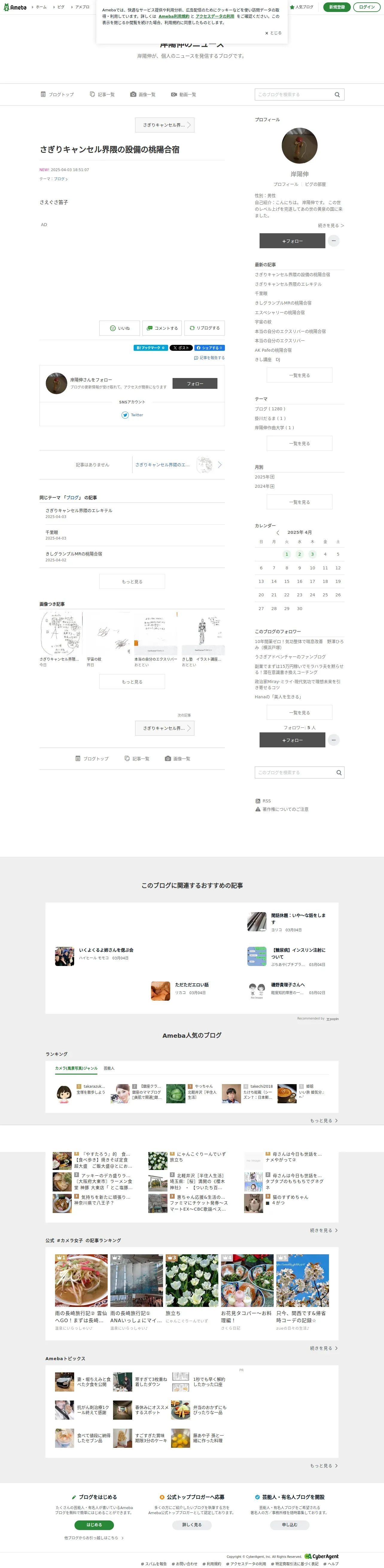Open the previous-article button above the title
Screen dimensions: 384x1568
[164, 125]
